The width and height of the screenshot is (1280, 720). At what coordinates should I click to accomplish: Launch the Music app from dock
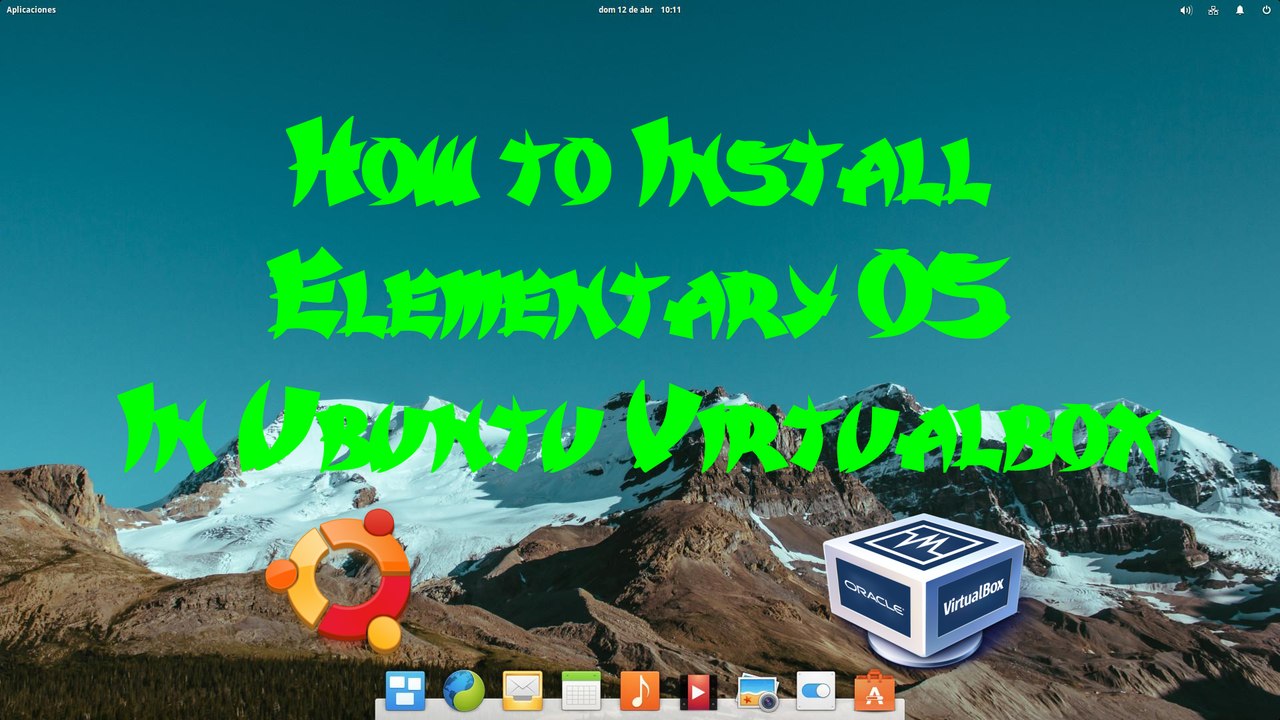640,690
